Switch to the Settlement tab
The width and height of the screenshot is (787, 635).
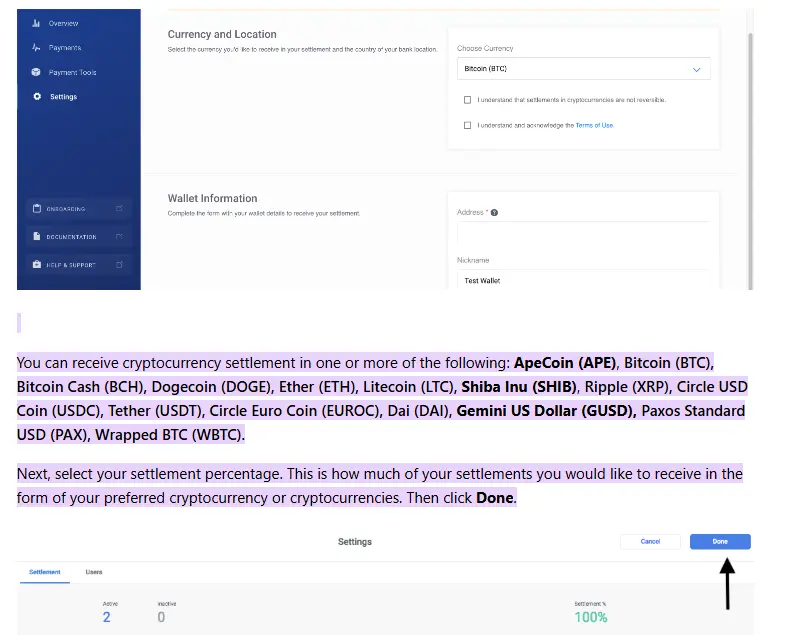45,572
